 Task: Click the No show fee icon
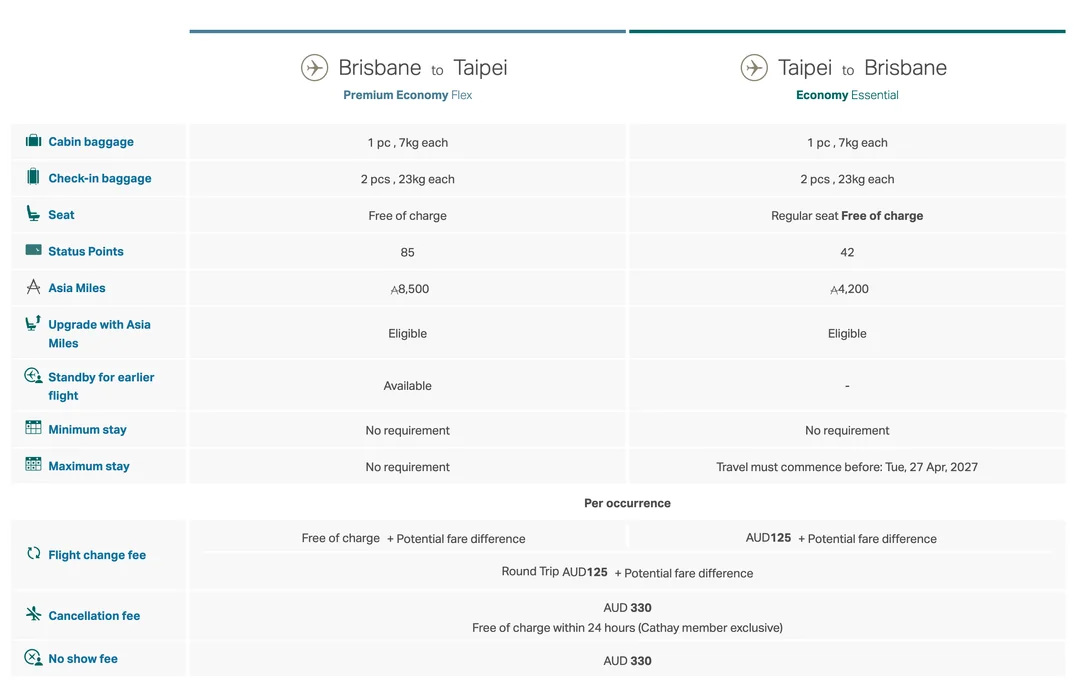coord(33,658)
